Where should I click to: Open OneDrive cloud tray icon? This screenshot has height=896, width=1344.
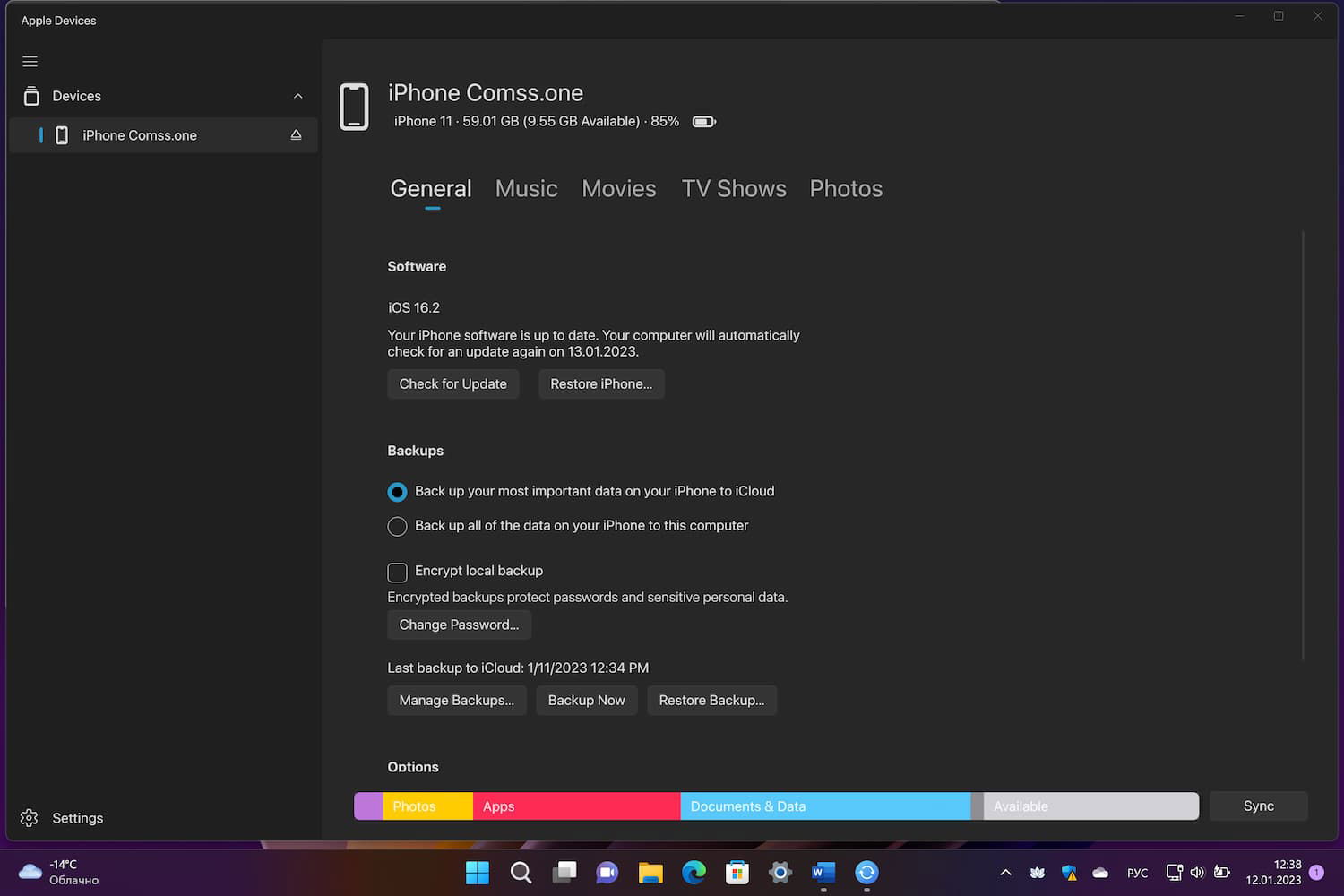point(1100,873)
